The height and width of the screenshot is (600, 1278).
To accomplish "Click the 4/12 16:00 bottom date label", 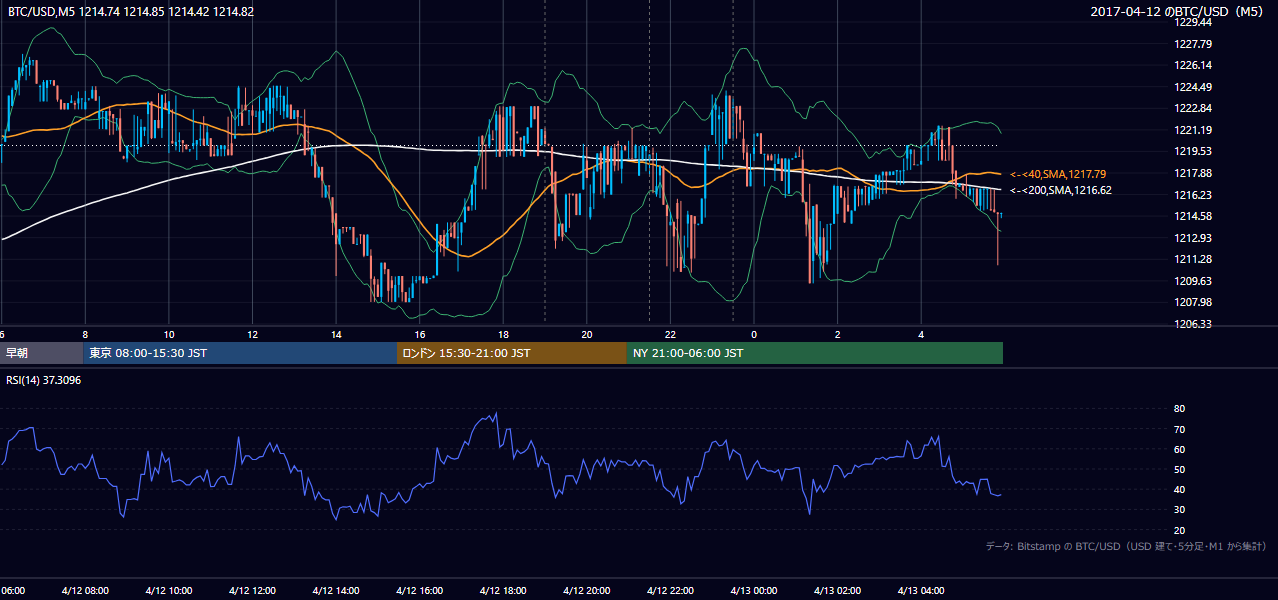I will click(420, 590).
